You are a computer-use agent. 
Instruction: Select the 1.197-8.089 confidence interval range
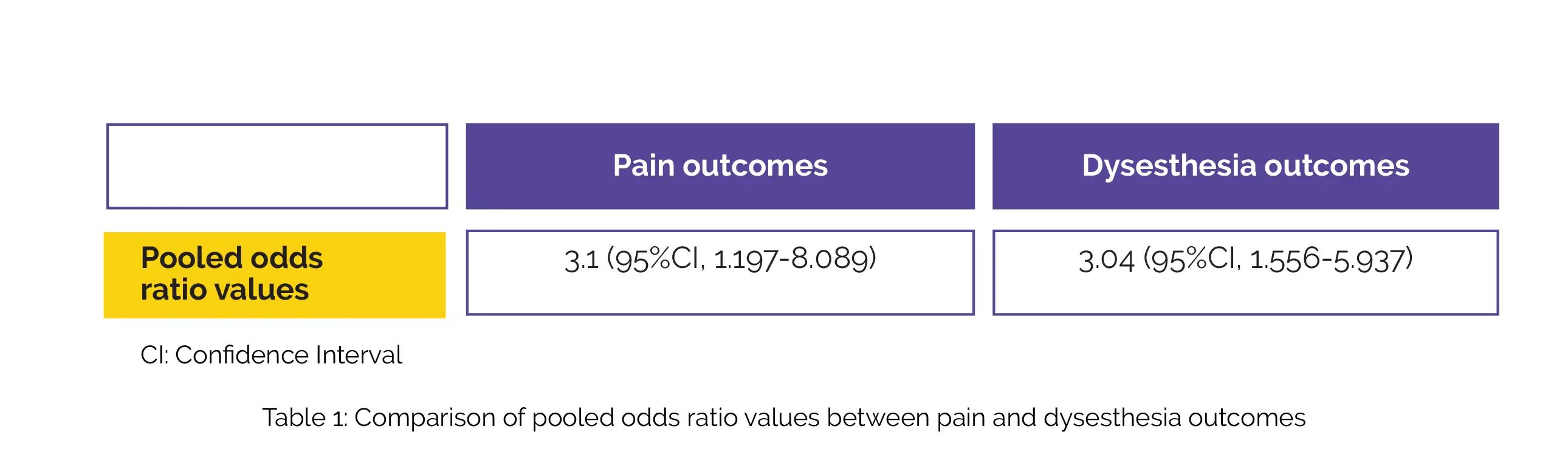794,260
